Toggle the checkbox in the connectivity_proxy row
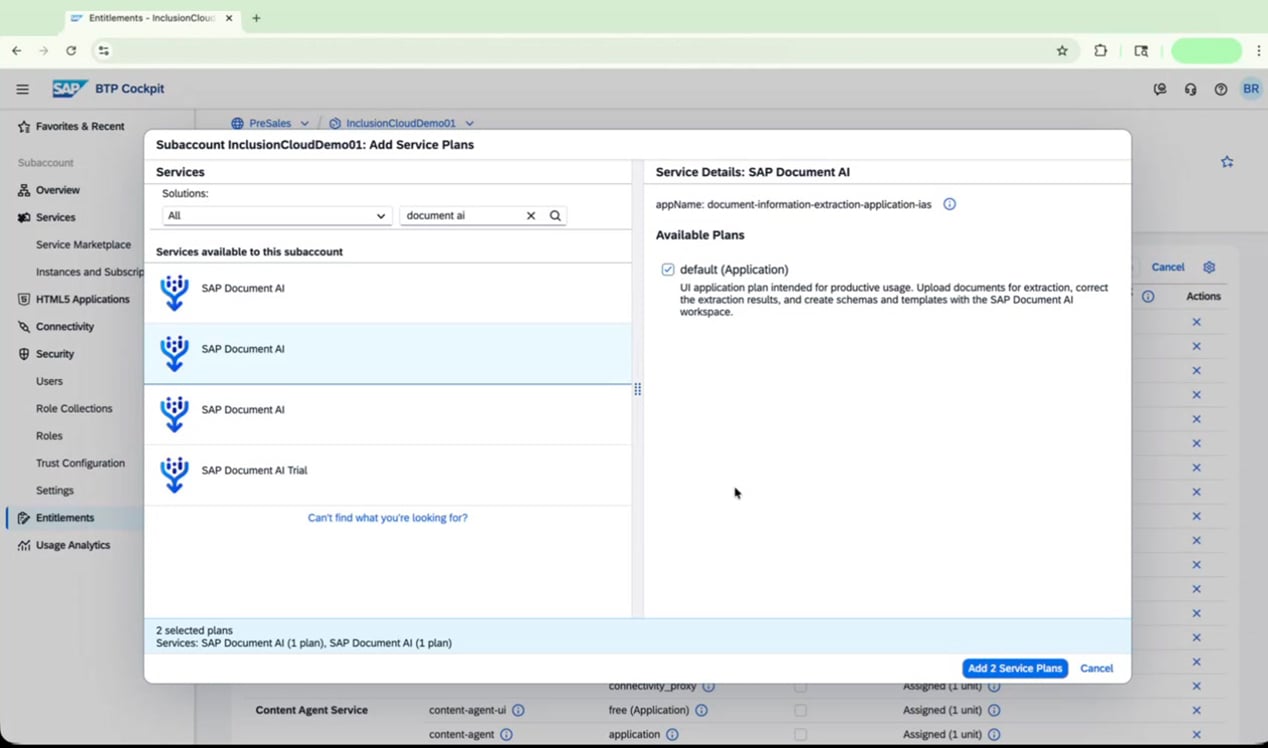The height and width of the screenshot is (748, 1268). 800,687
